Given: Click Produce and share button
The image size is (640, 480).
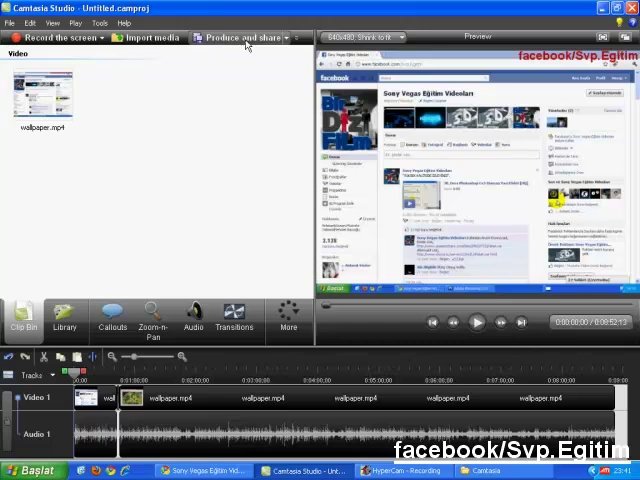Looking at the screenshot, I should [237, 38].
